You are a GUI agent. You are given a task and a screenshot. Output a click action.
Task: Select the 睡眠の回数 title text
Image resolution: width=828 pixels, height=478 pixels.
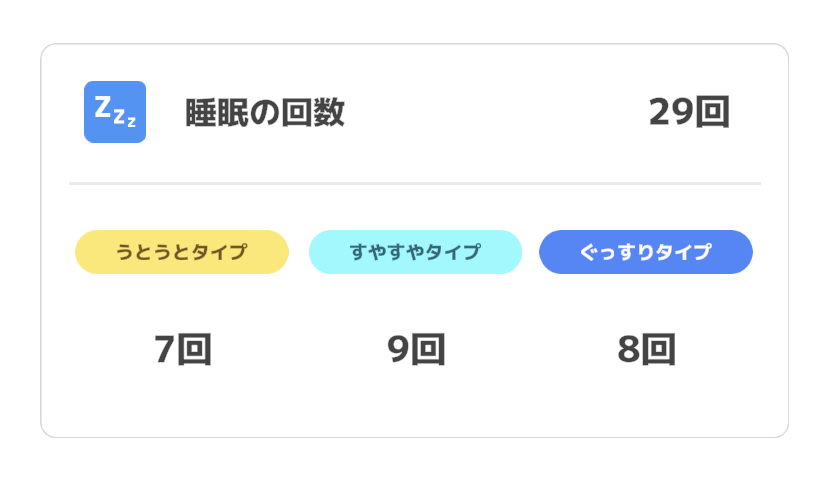[x=265, y=113]
